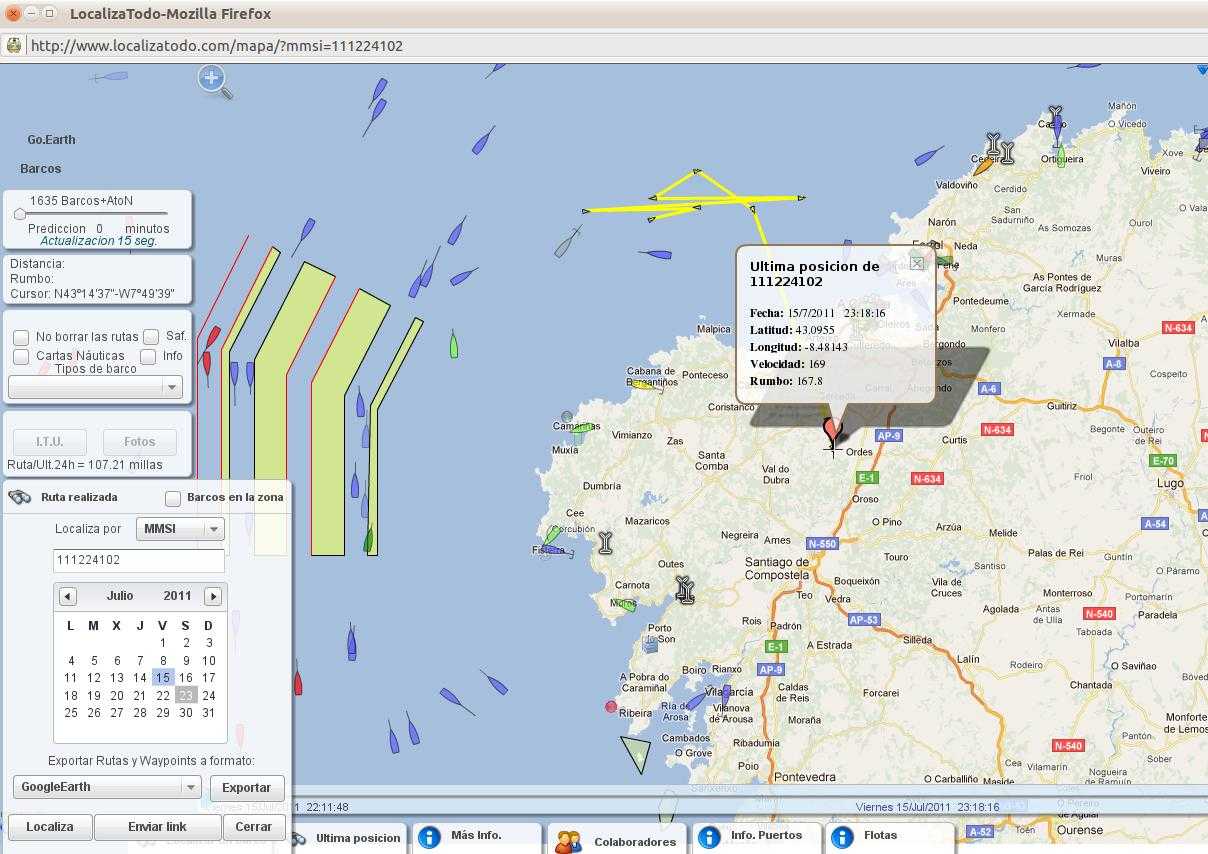Click the 'Ruta/Ult.24h = 107.21 millas' text
This screenshot has width=1208, height=854.
84,465
